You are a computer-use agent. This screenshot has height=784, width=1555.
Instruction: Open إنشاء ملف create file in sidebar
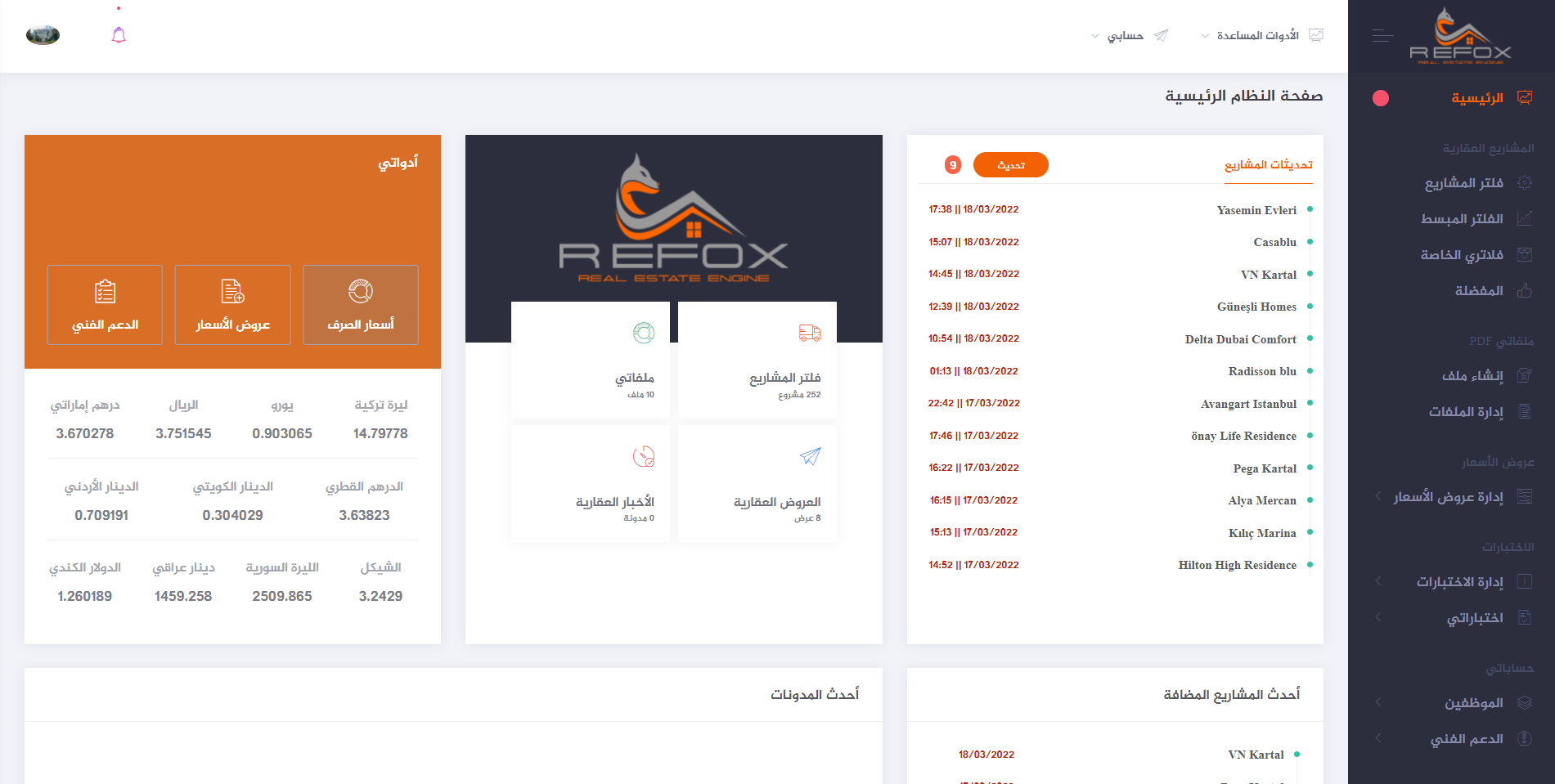tap(1472, 376)
